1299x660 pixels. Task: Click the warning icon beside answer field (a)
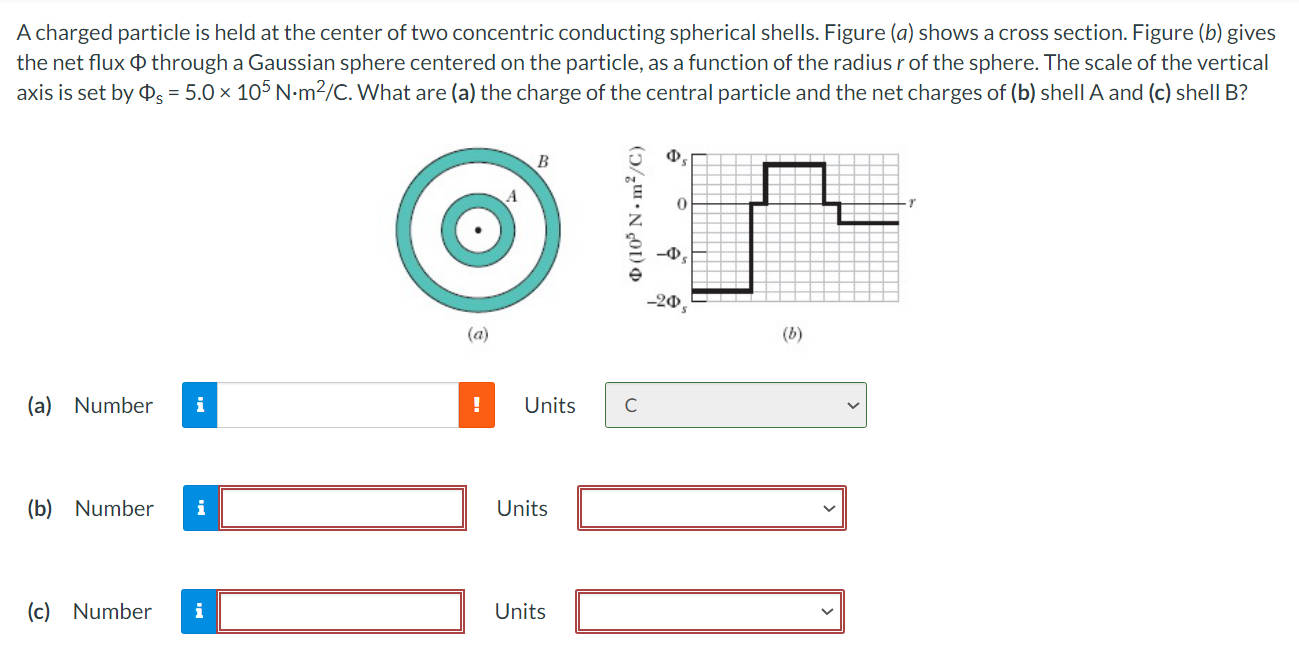(476, 405)
